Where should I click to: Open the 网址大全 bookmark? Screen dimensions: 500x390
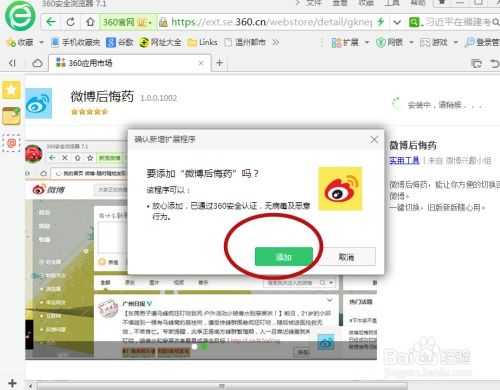point(160,42)
